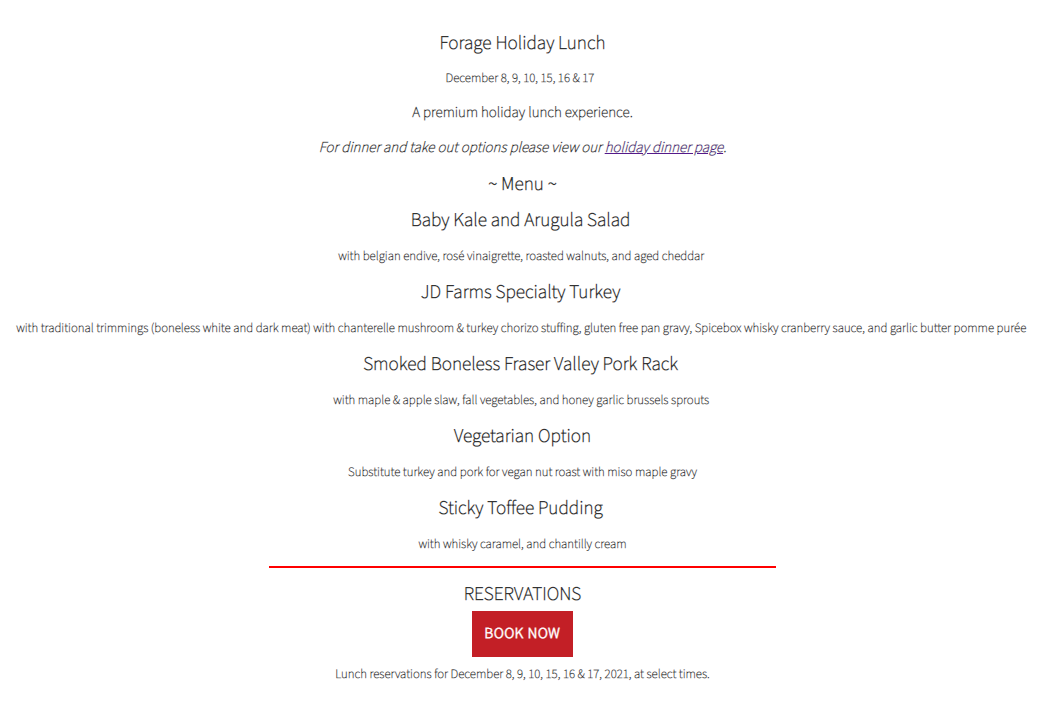The height and width of the screenshot is (704, 1042).
Task: Click the ~ Menu ~ heading
Action: point(522,184)
